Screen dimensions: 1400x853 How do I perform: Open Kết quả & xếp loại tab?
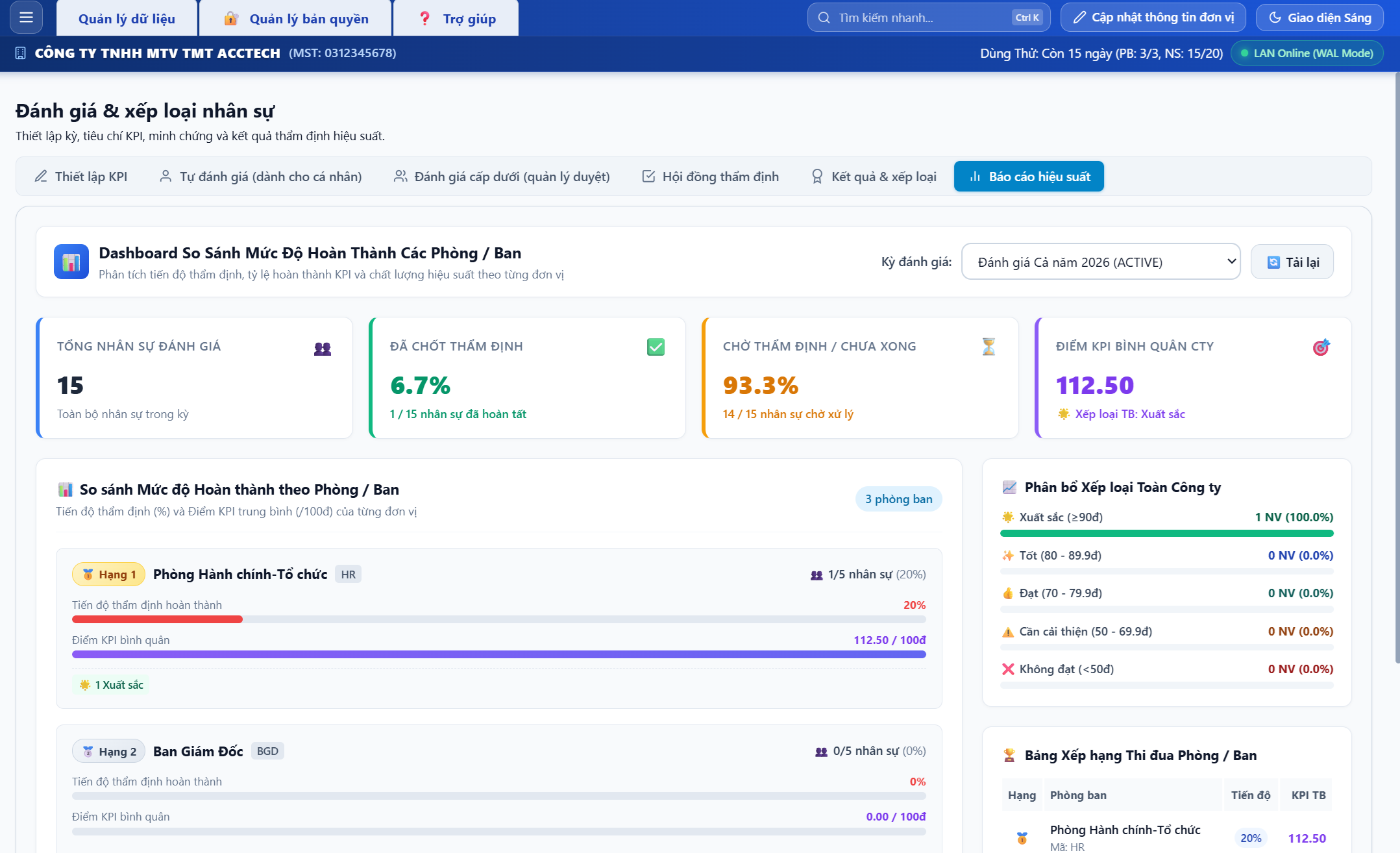(x=874, y=177)
